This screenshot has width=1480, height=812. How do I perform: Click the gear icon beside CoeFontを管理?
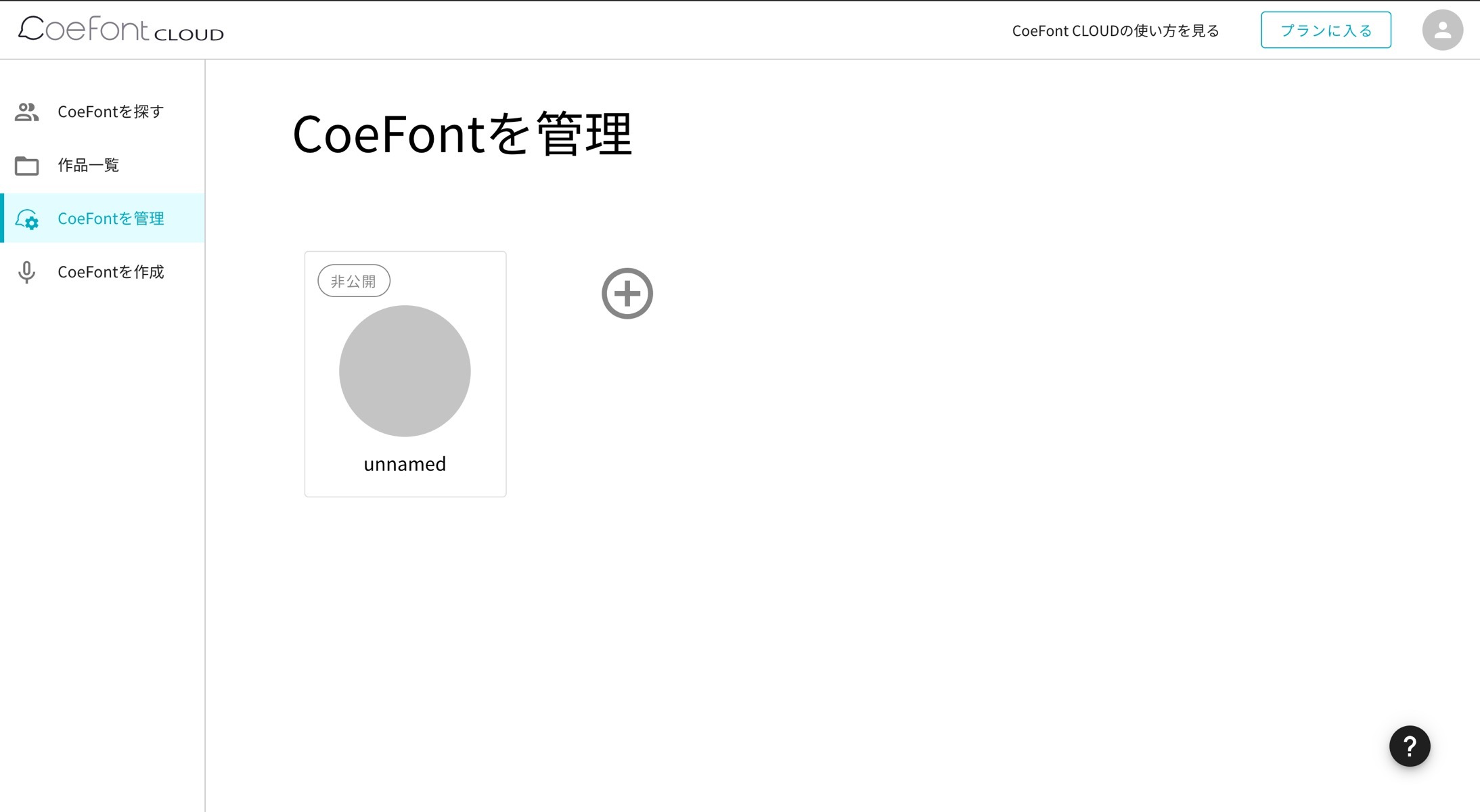(x=26, y=219)
